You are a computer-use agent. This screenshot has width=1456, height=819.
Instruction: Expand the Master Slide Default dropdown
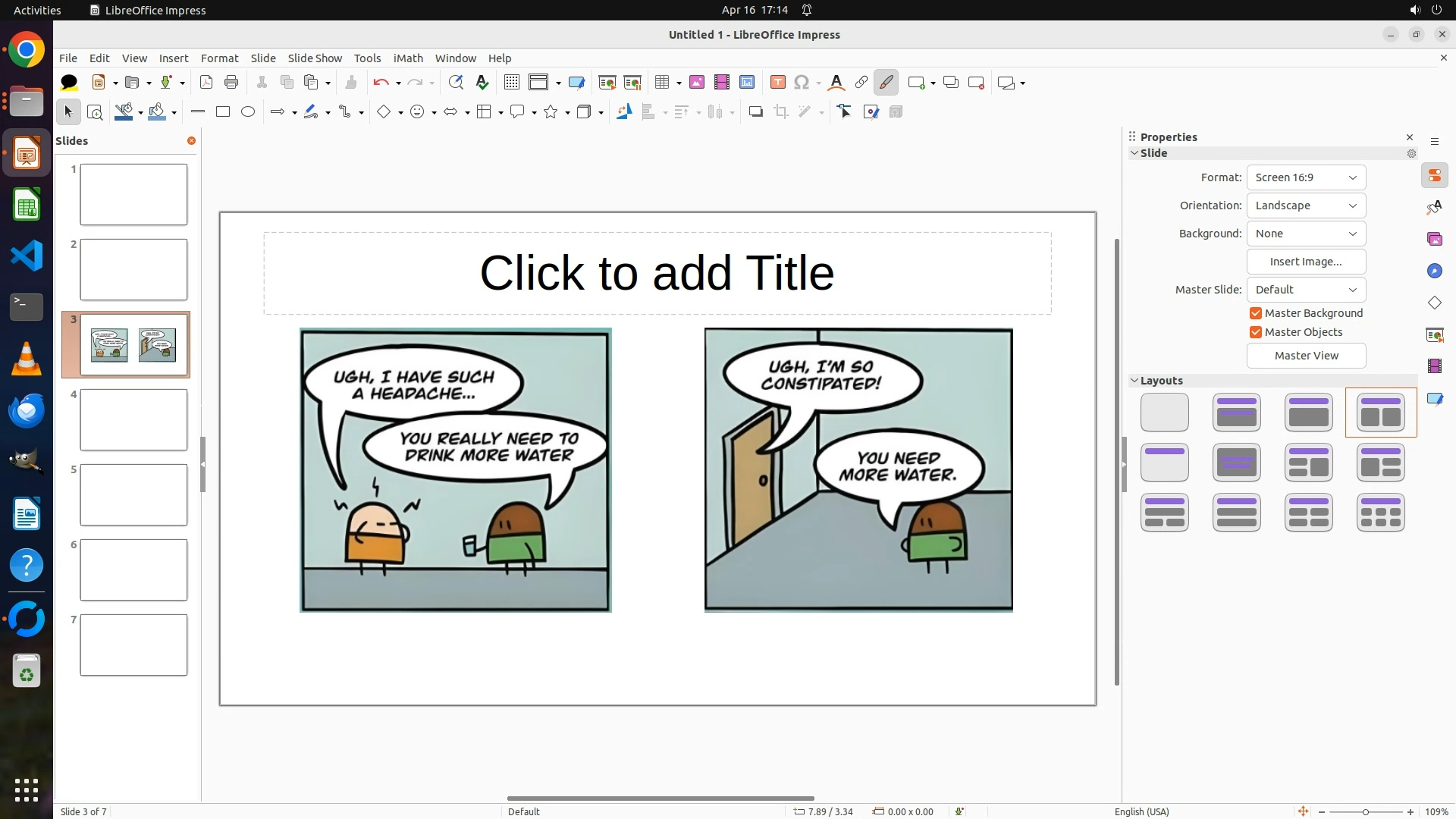[x=1306, y=290]
